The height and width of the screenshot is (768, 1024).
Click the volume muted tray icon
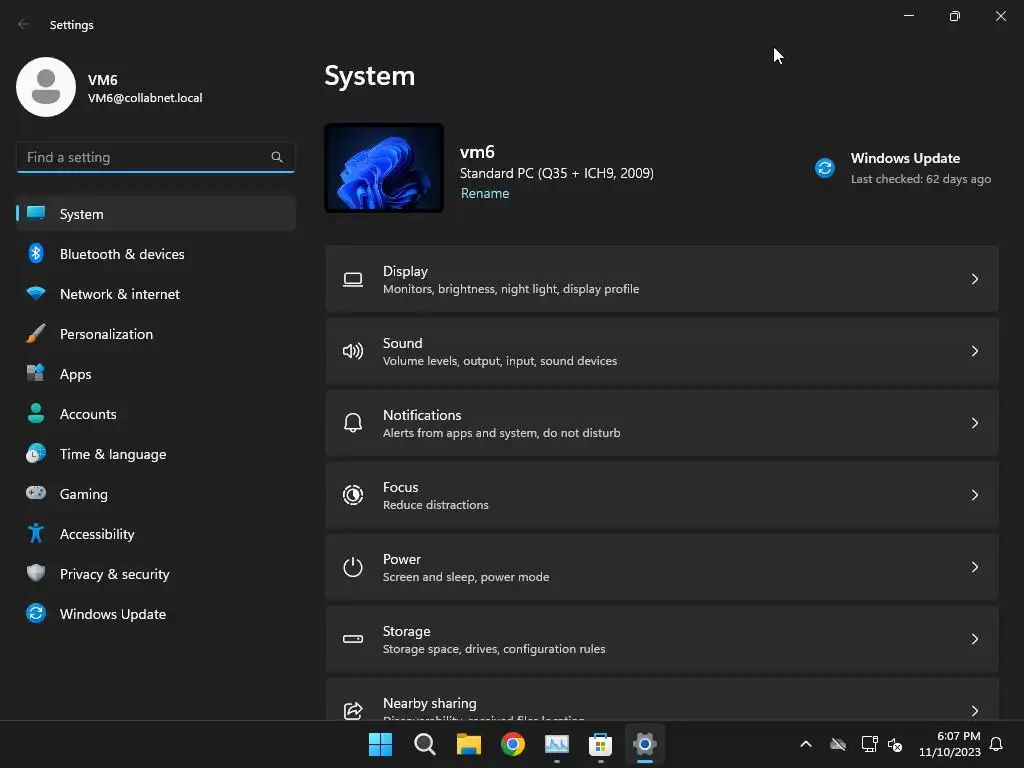pyautogui.click(x=895, y=744)
